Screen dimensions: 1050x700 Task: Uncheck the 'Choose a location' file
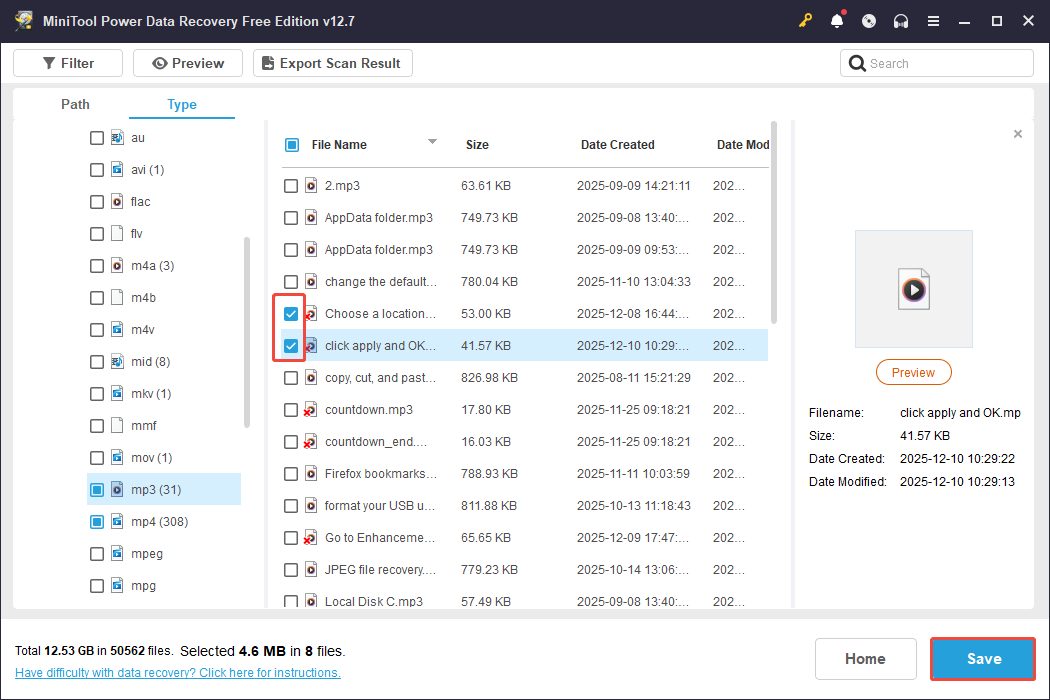click(290, 313)
